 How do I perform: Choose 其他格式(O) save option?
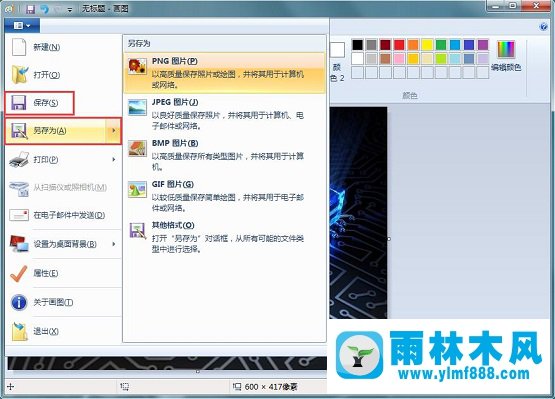(224, 237)
